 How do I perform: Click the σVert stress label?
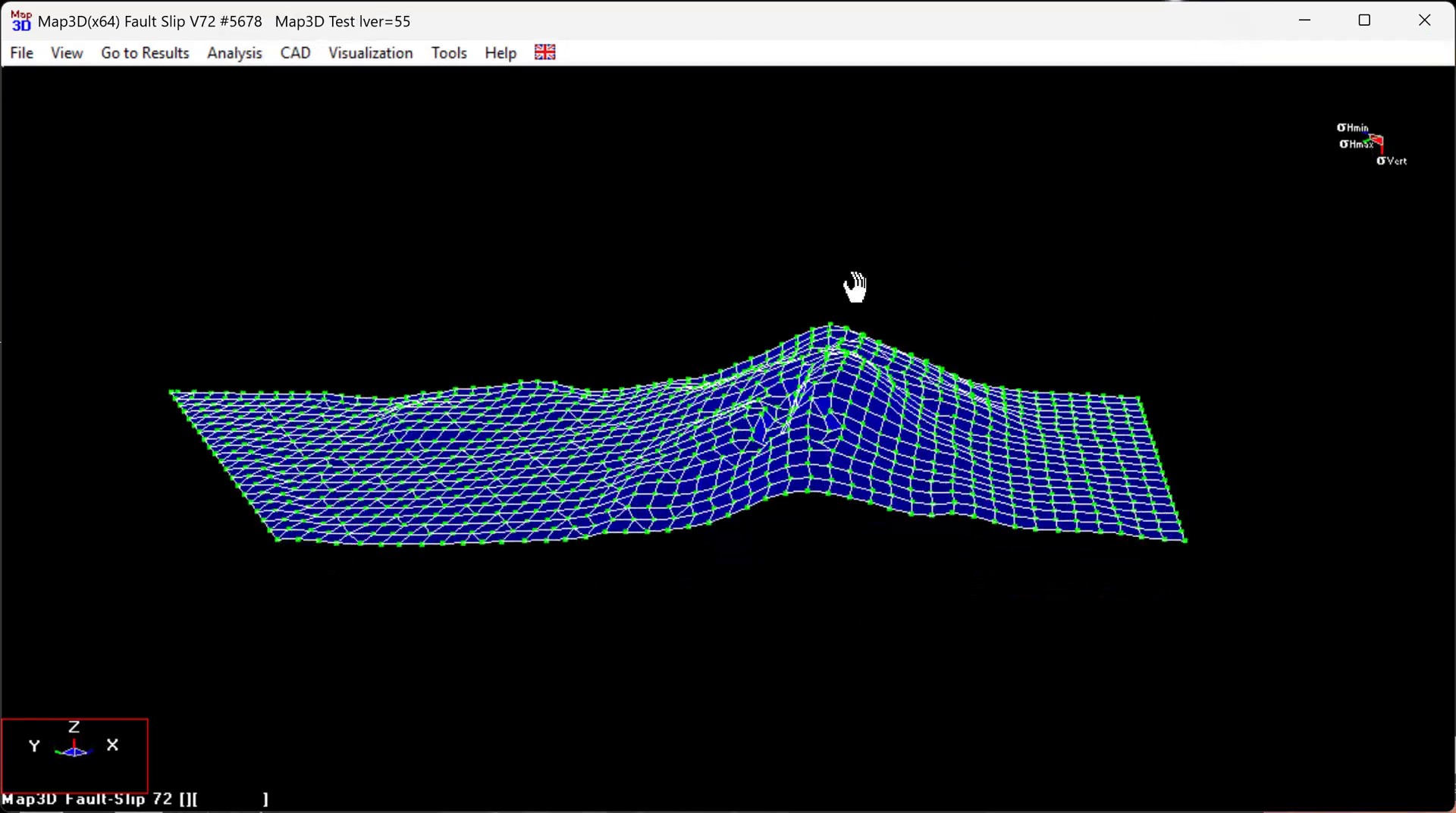click(1392, 161)
